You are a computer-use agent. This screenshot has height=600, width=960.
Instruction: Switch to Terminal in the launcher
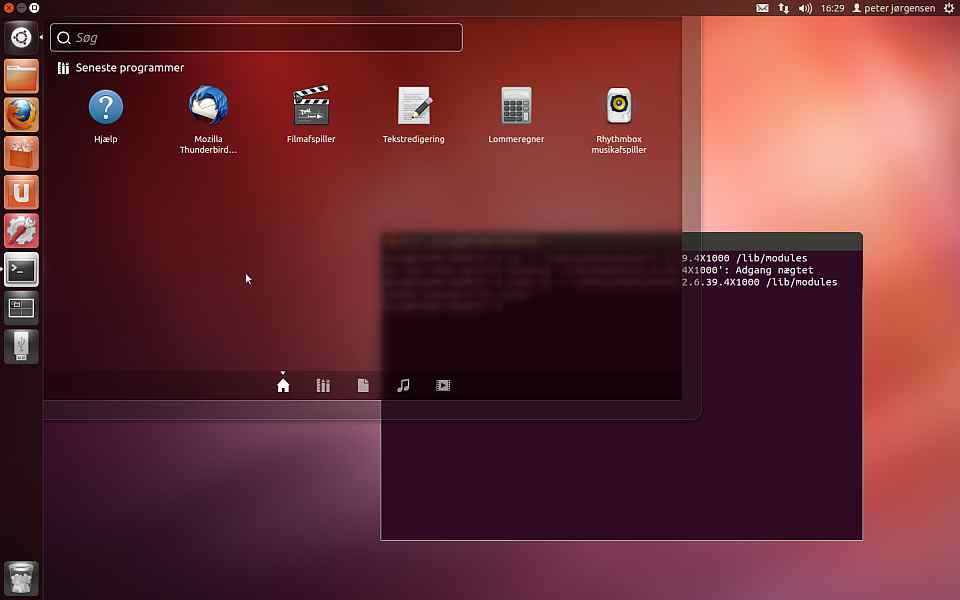point(22,269)
